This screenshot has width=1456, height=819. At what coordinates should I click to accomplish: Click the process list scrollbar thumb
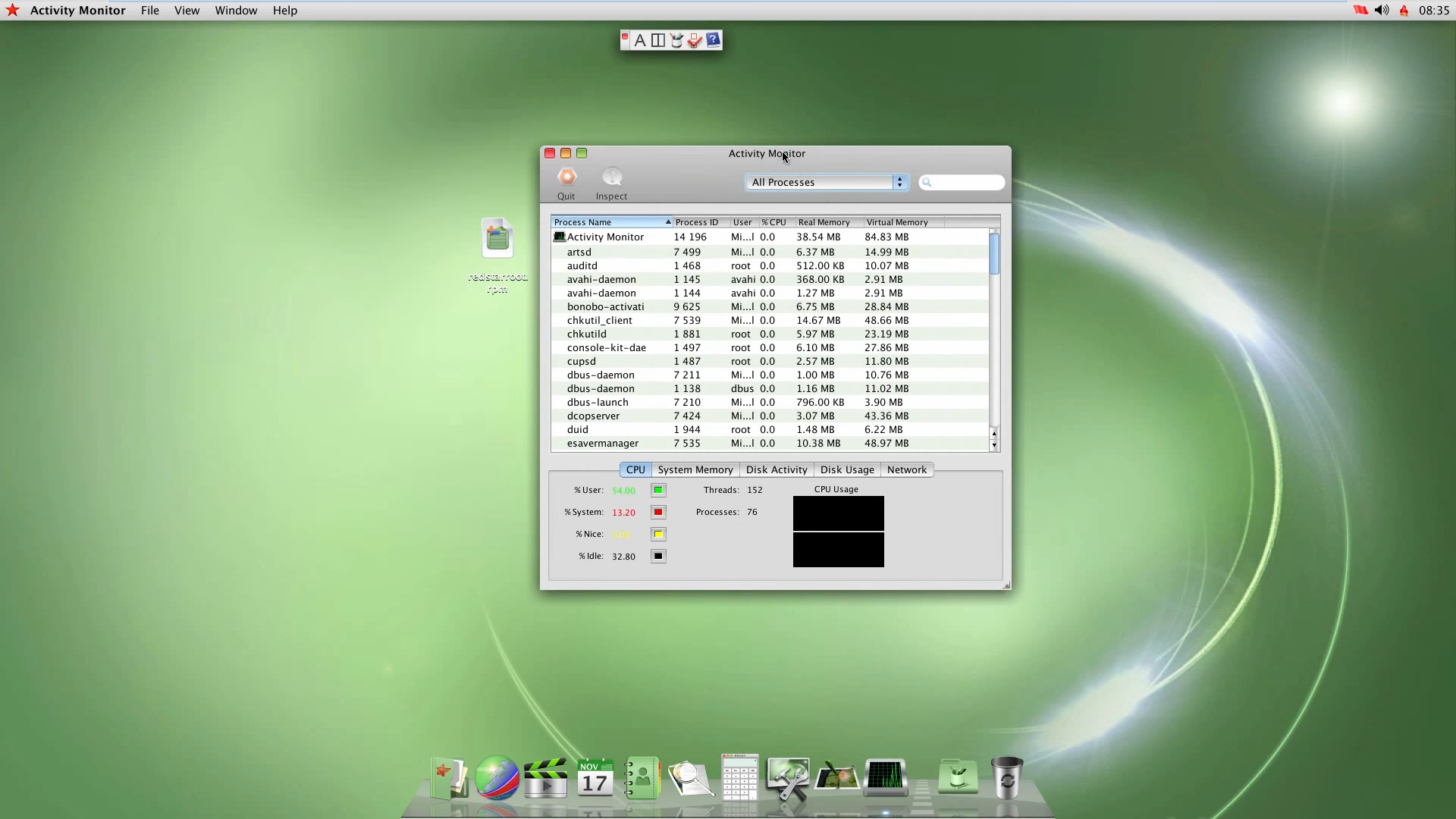(x=994, y=254)
